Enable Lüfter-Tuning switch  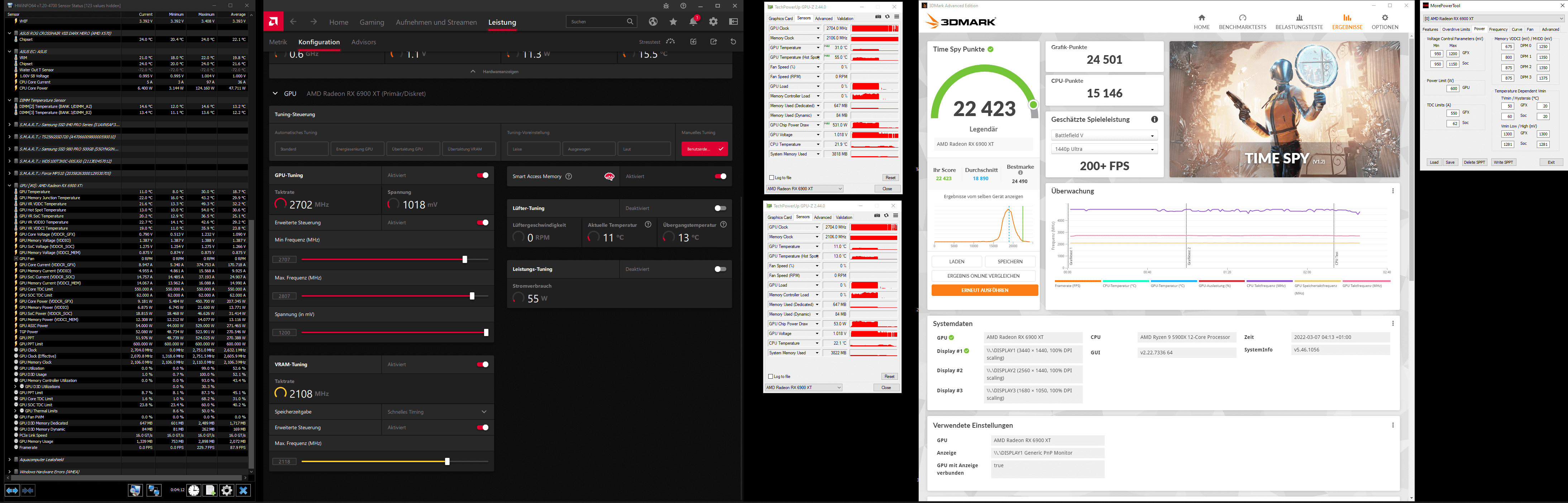(x=720, y=208)
